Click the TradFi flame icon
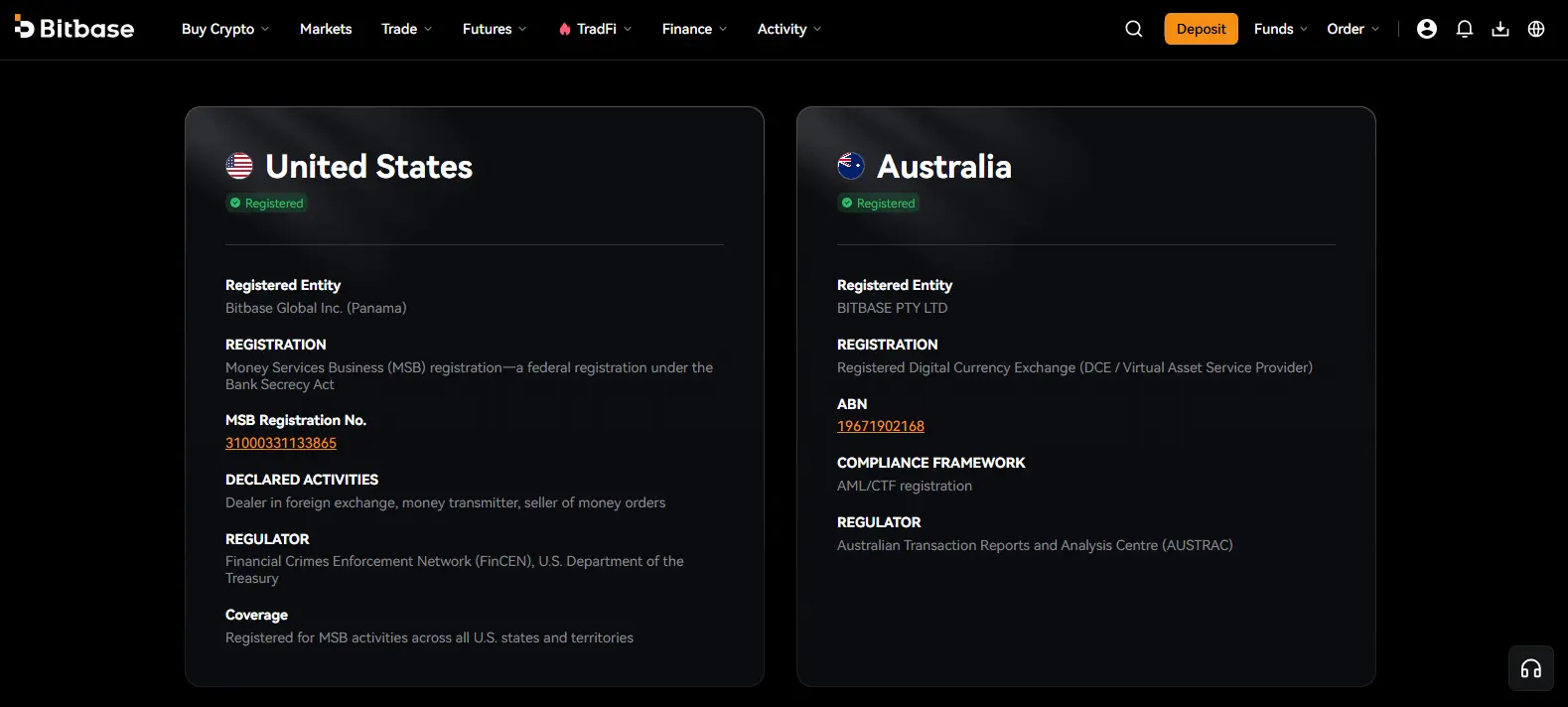 tap(565, 29)
